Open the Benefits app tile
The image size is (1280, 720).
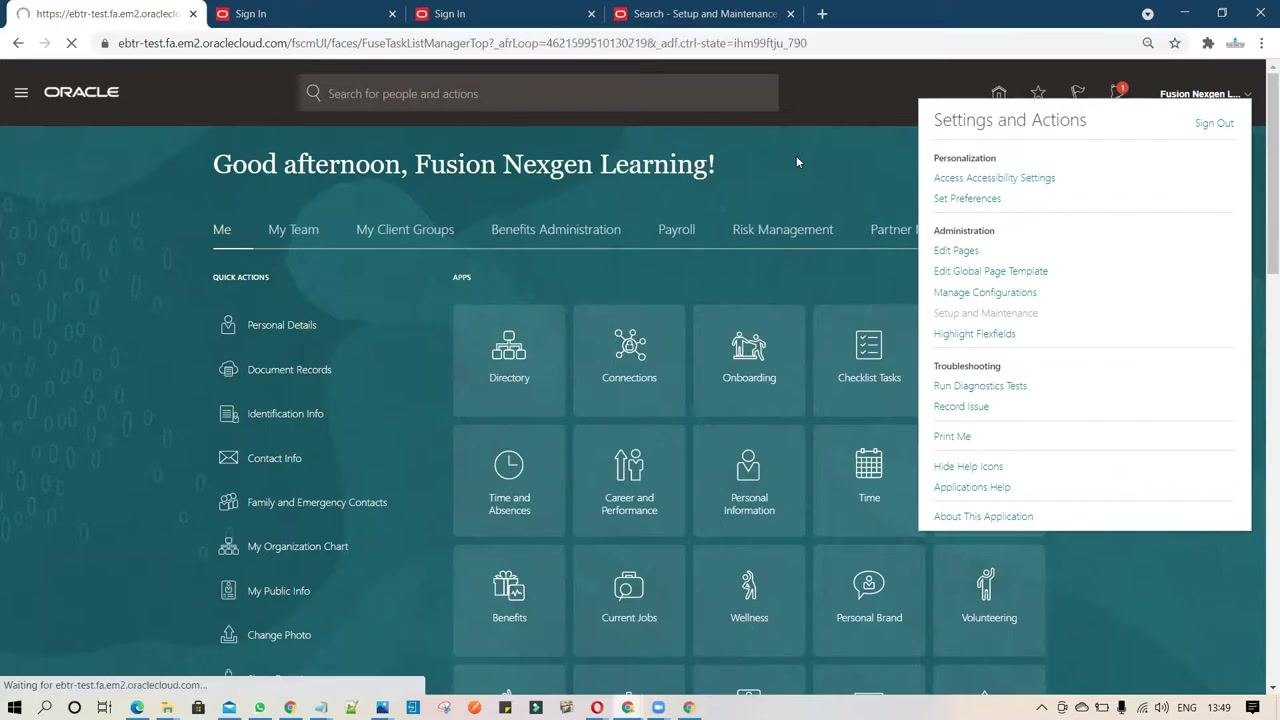point(509,600)
